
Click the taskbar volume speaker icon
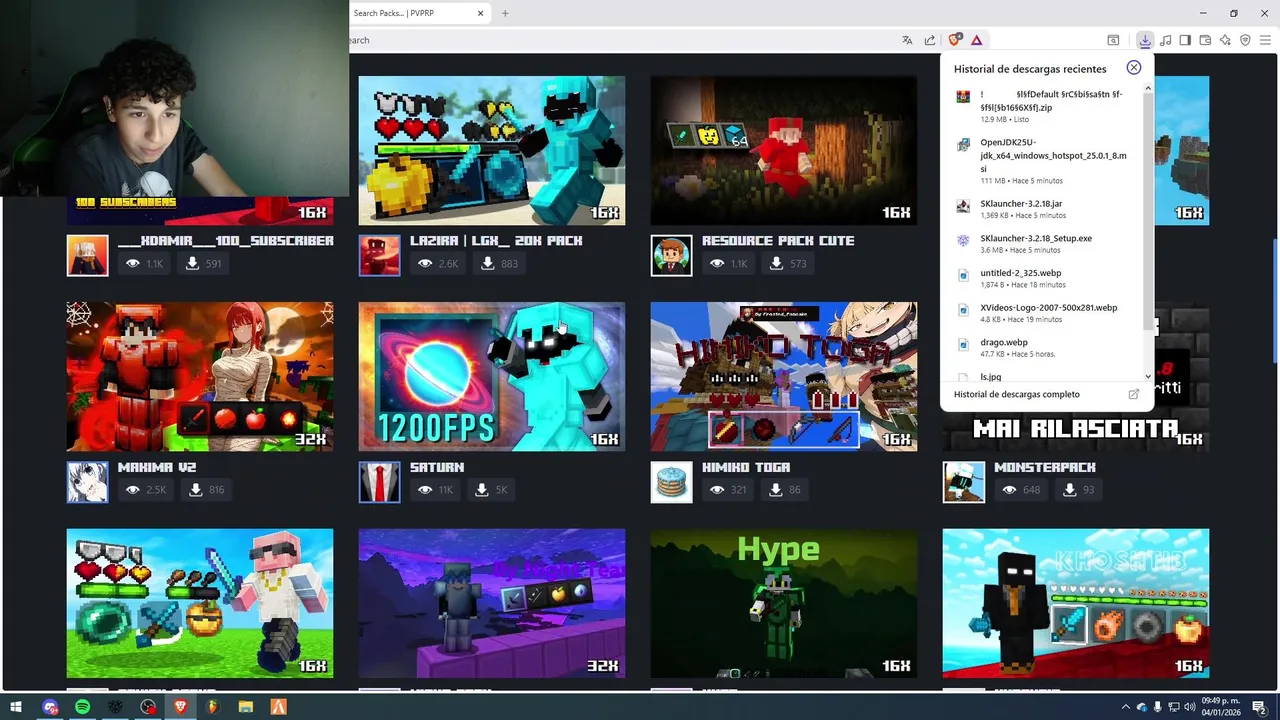[1189, 707]
